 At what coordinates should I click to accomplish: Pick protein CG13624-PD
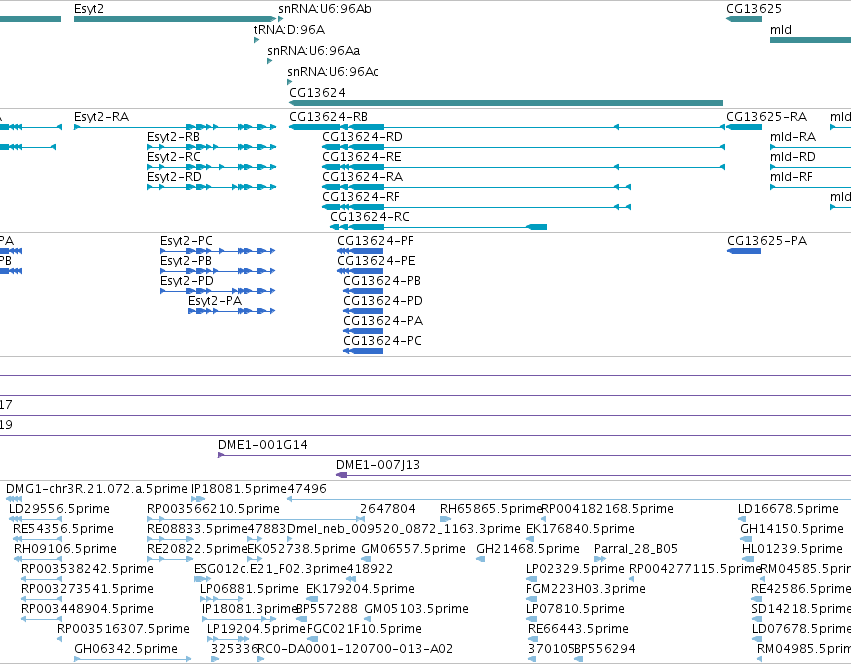[383, 301]
